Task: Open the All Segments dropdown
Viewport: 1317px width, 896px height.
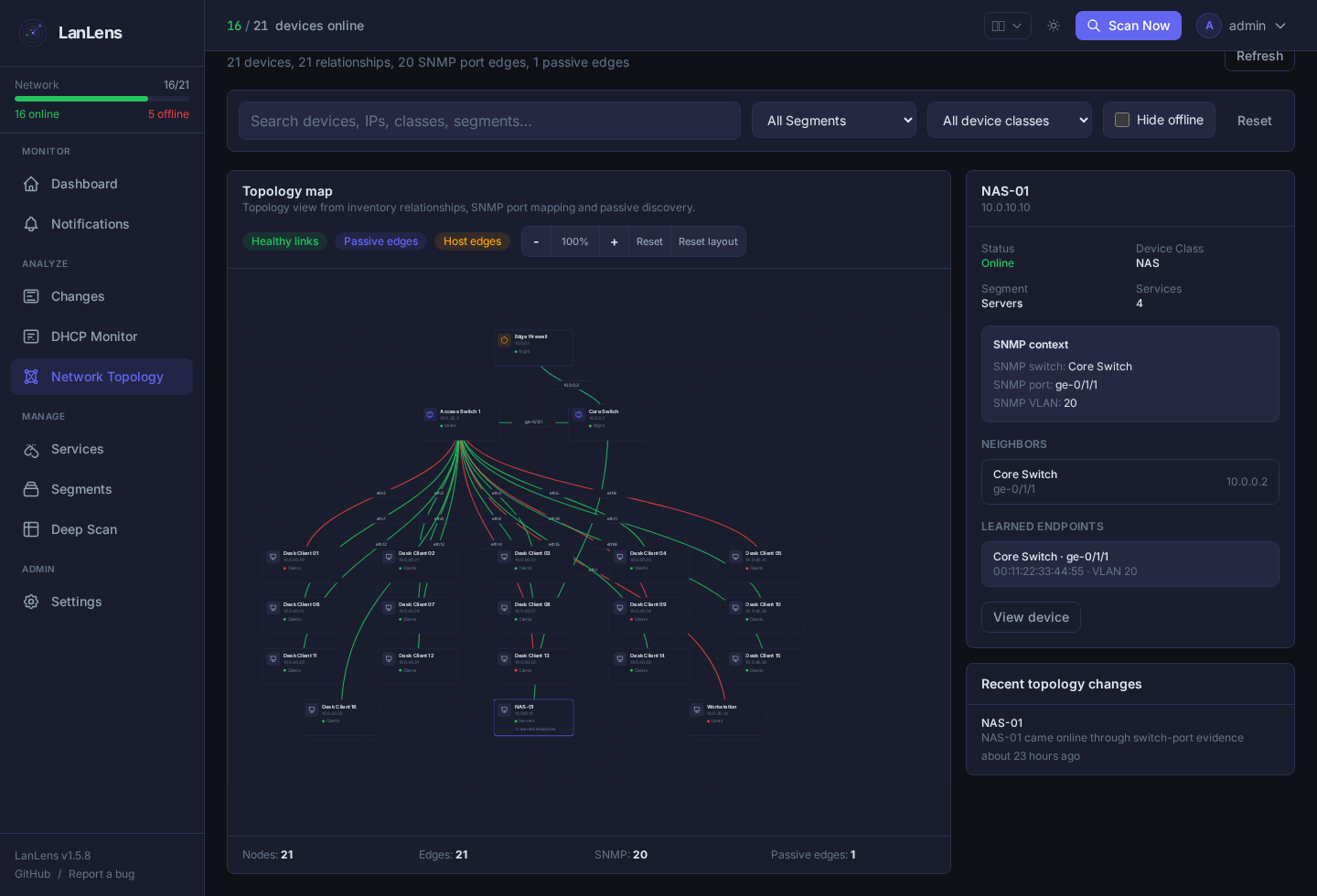Action: (834, 120)
